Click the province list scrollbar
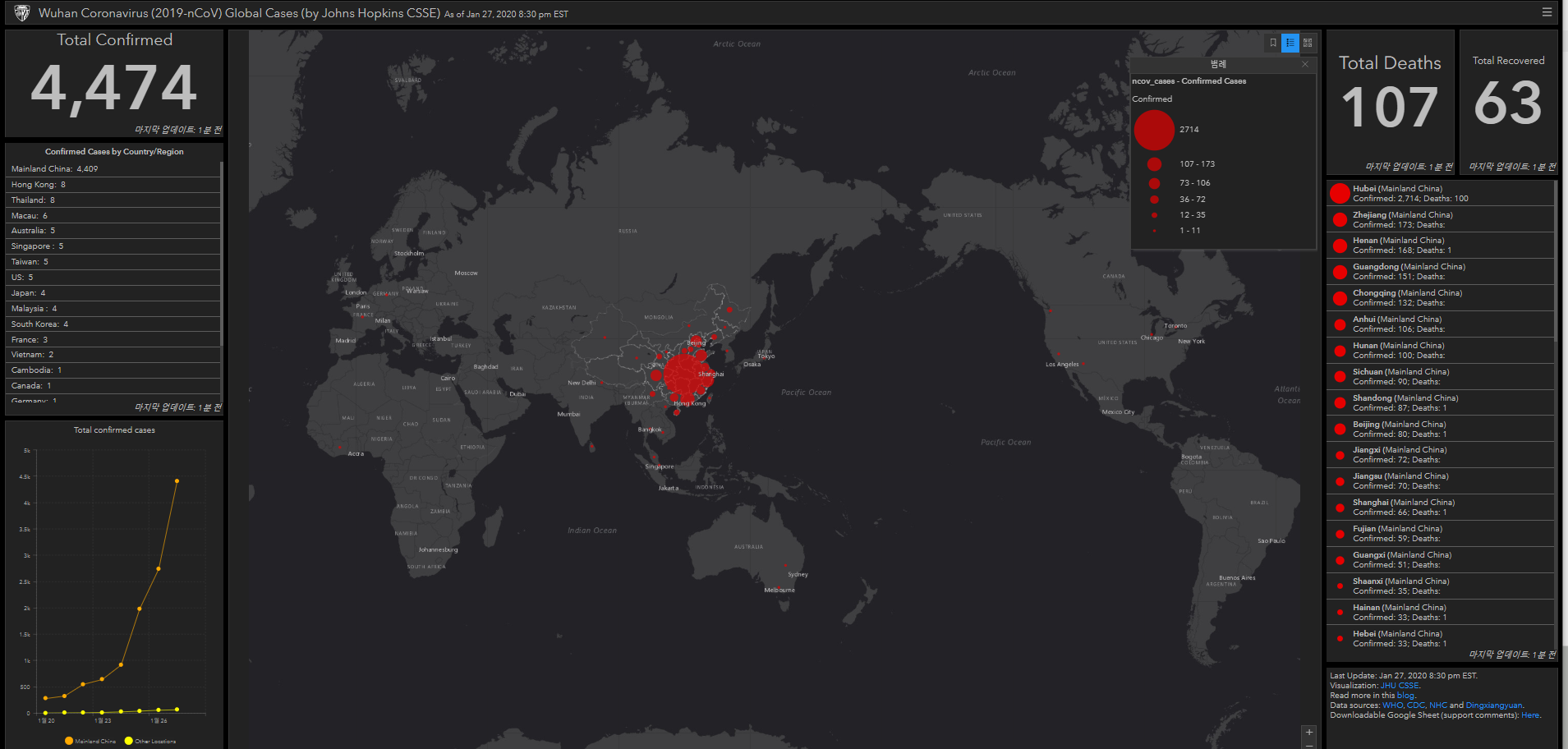 (x=1556, y=261)
